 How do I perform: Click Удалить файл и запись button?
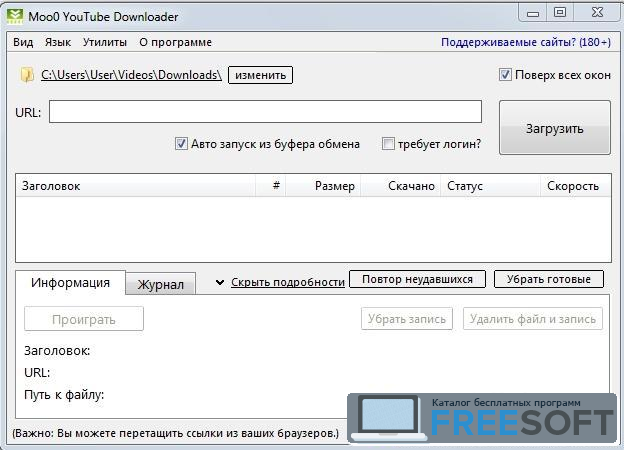coord(533,319)
